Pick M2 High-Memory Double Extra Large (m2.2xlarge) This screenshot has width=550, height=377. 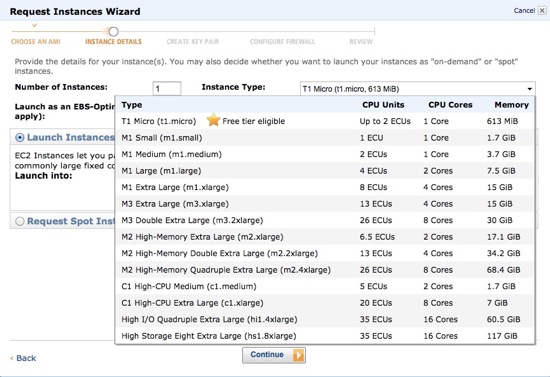[324, 253]
